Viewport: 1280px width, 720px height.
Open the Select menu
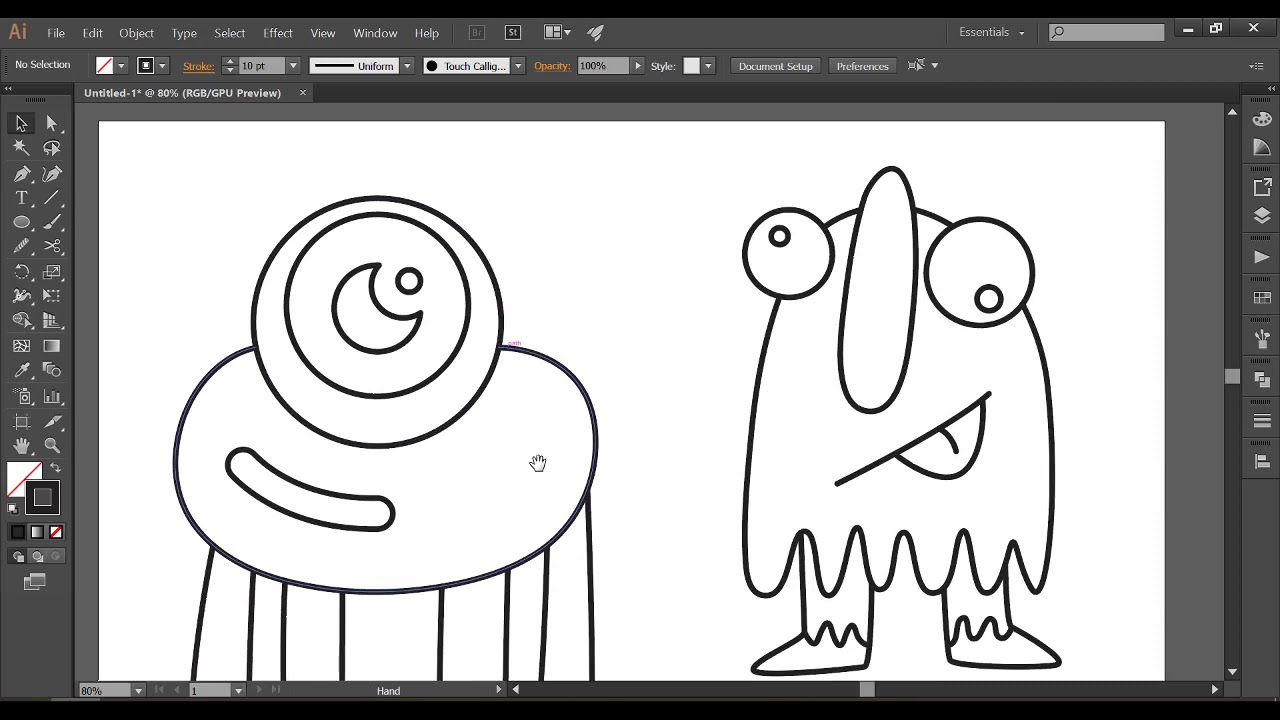pos(229,33)
